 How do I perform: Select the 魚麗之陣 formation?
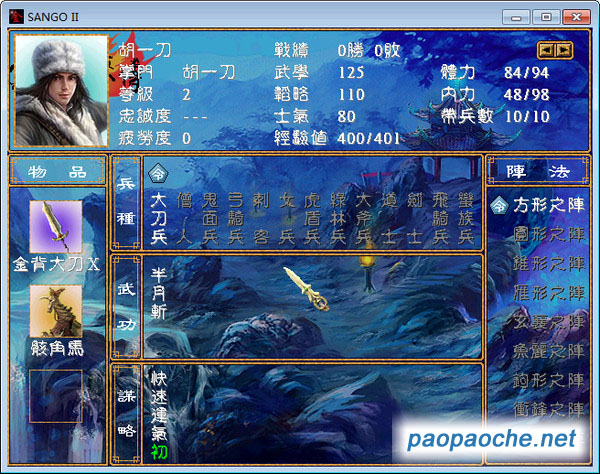point(549,351)
